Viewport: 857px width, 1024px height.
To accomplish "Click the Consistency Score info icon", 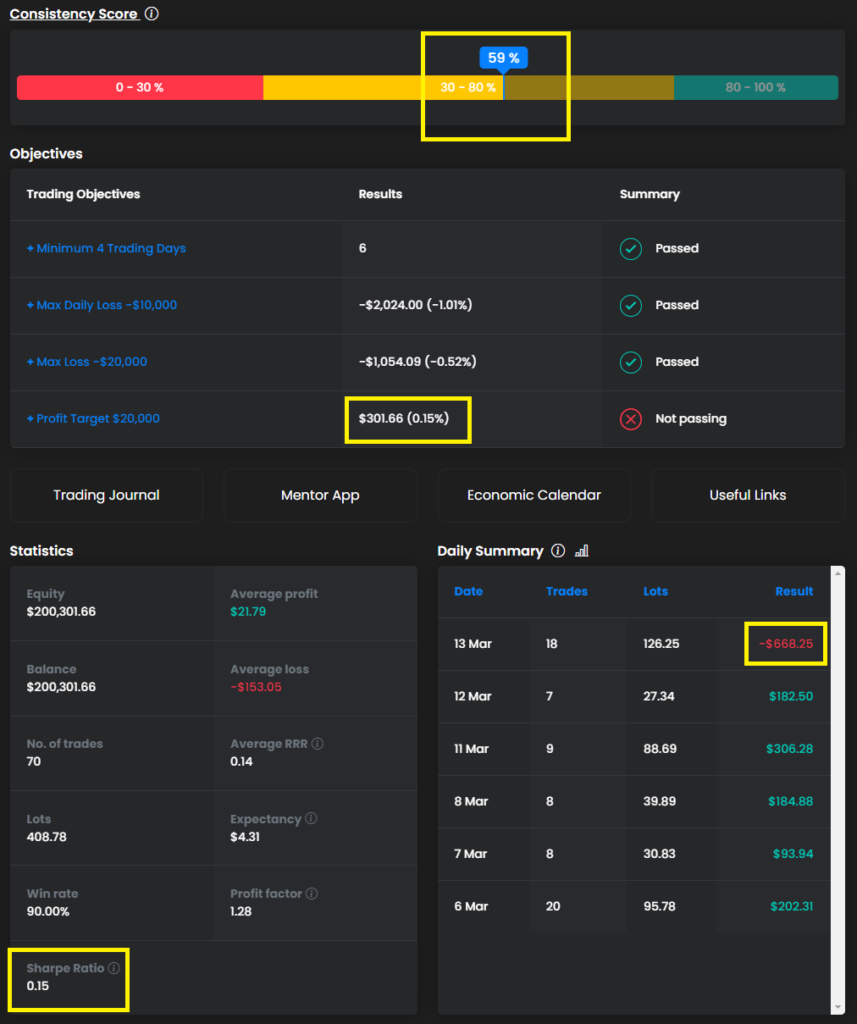I will click(x=151, y=14).
